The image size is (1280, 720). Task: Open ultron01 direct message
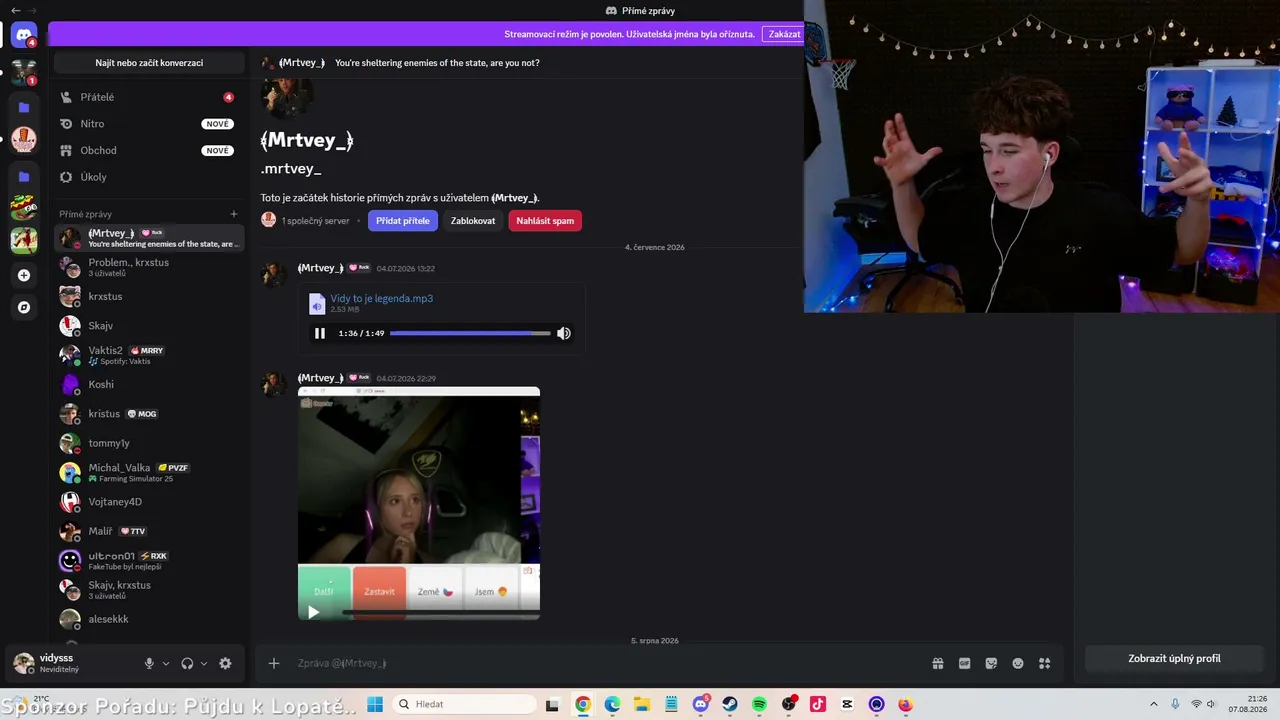[x=147, y=560]
